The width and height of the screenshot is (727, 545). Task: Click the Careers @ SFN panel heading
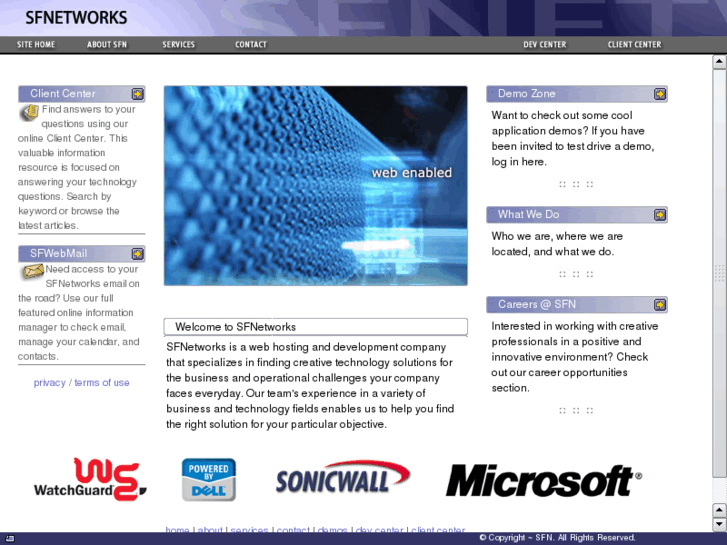coord(577,305)
